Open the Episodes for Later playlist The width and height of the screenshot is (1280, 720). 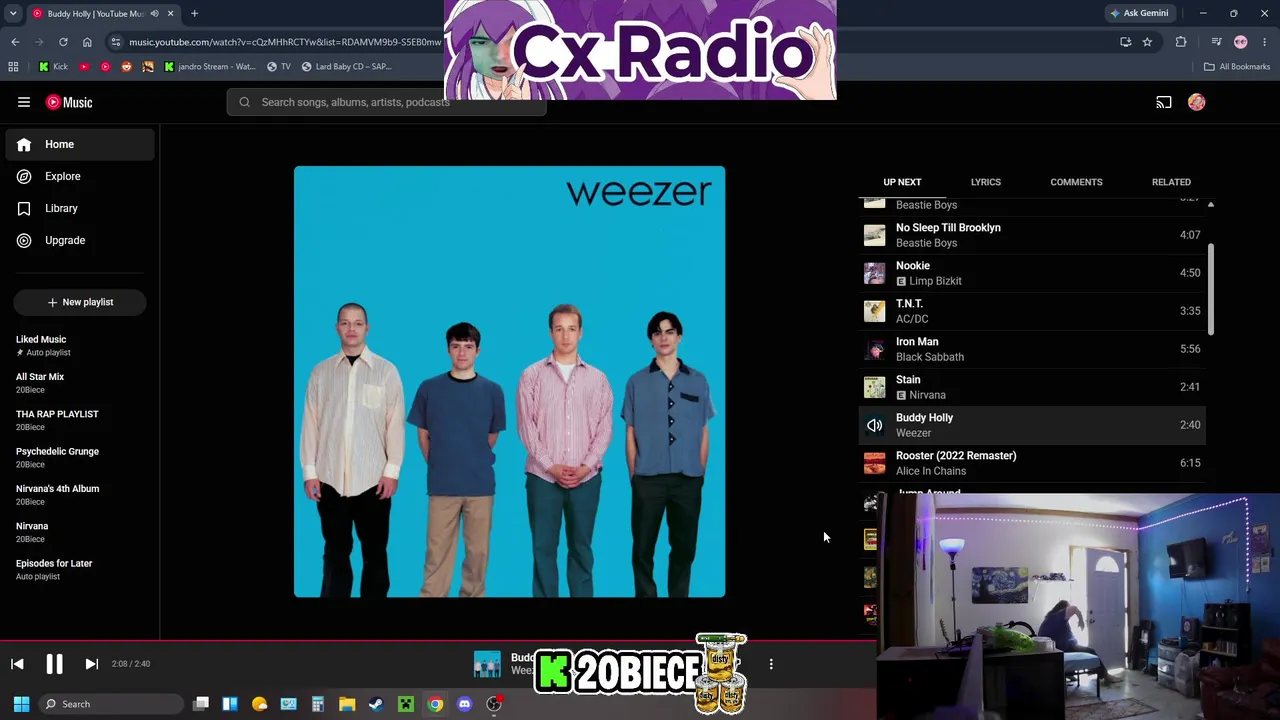pos(80,569)
